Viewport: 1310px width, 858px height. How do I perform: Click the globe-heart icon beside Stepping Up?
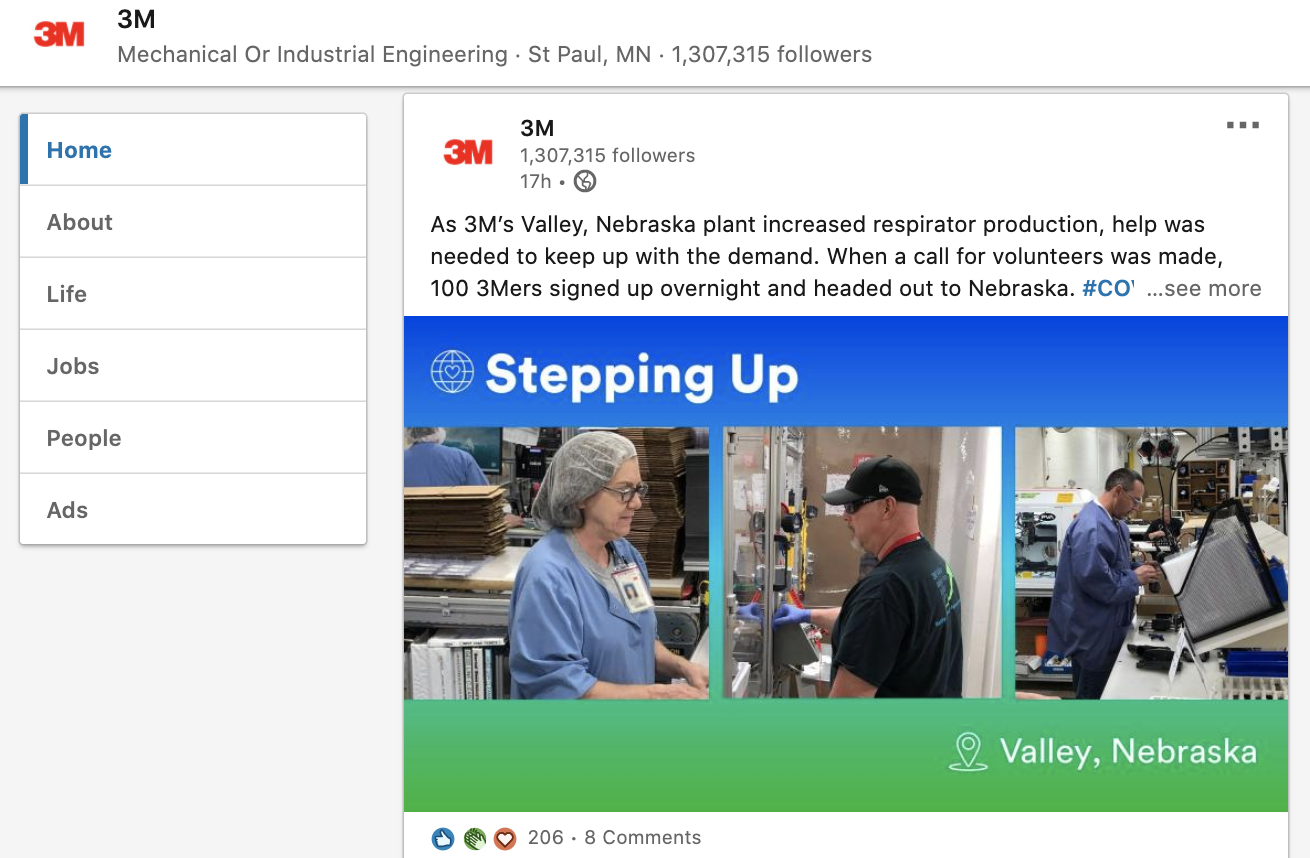tap(452, 371)
